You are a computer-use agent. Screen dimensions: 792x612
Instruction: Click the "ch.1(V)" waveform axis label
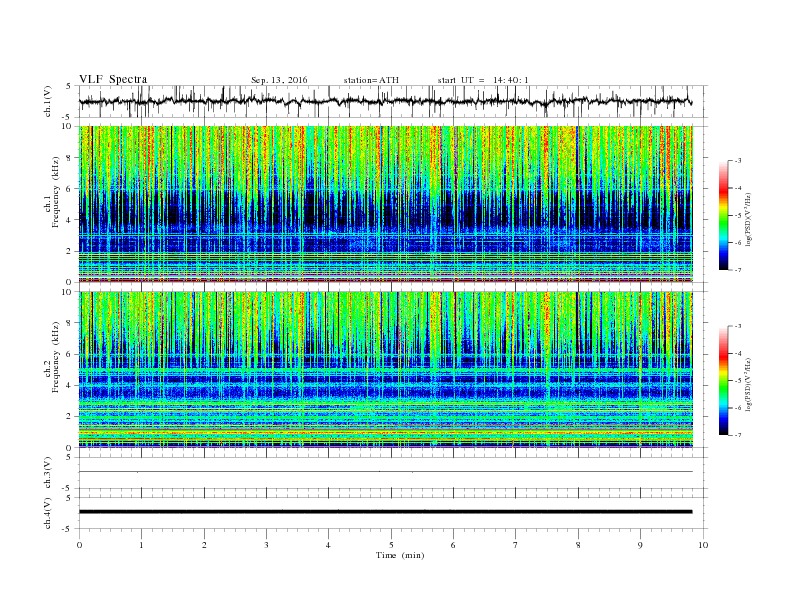(x=48, y=101)
